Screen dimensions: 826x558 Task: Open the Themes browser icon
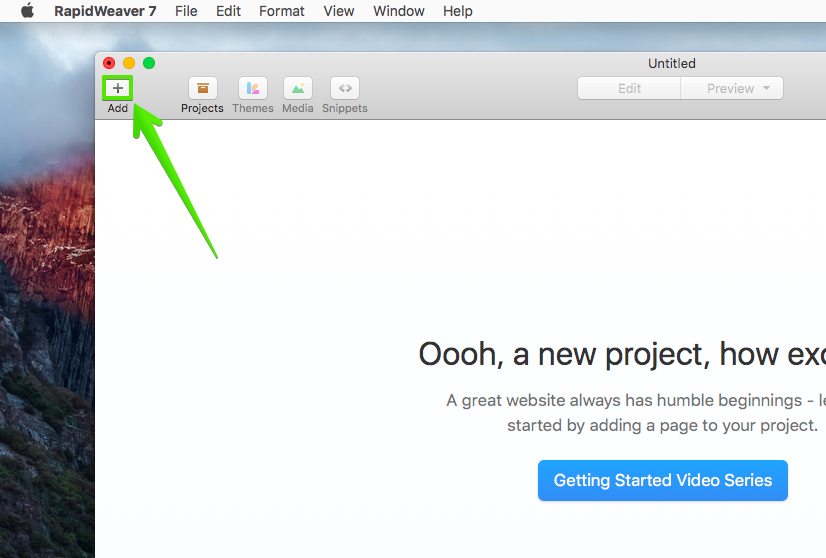click(253, 88)
